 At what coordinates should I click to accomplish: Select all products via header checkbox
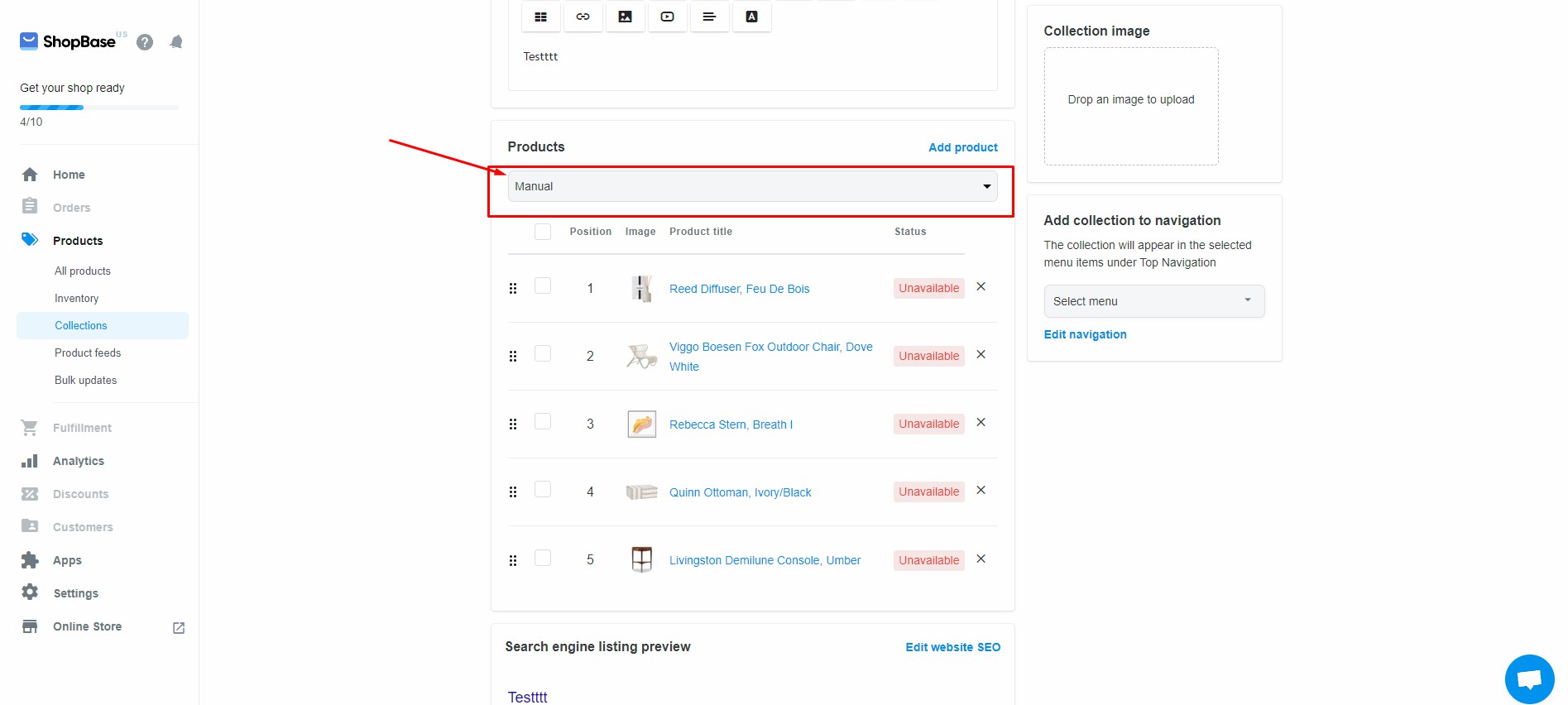pyautogui.click(x=543, y=232)
